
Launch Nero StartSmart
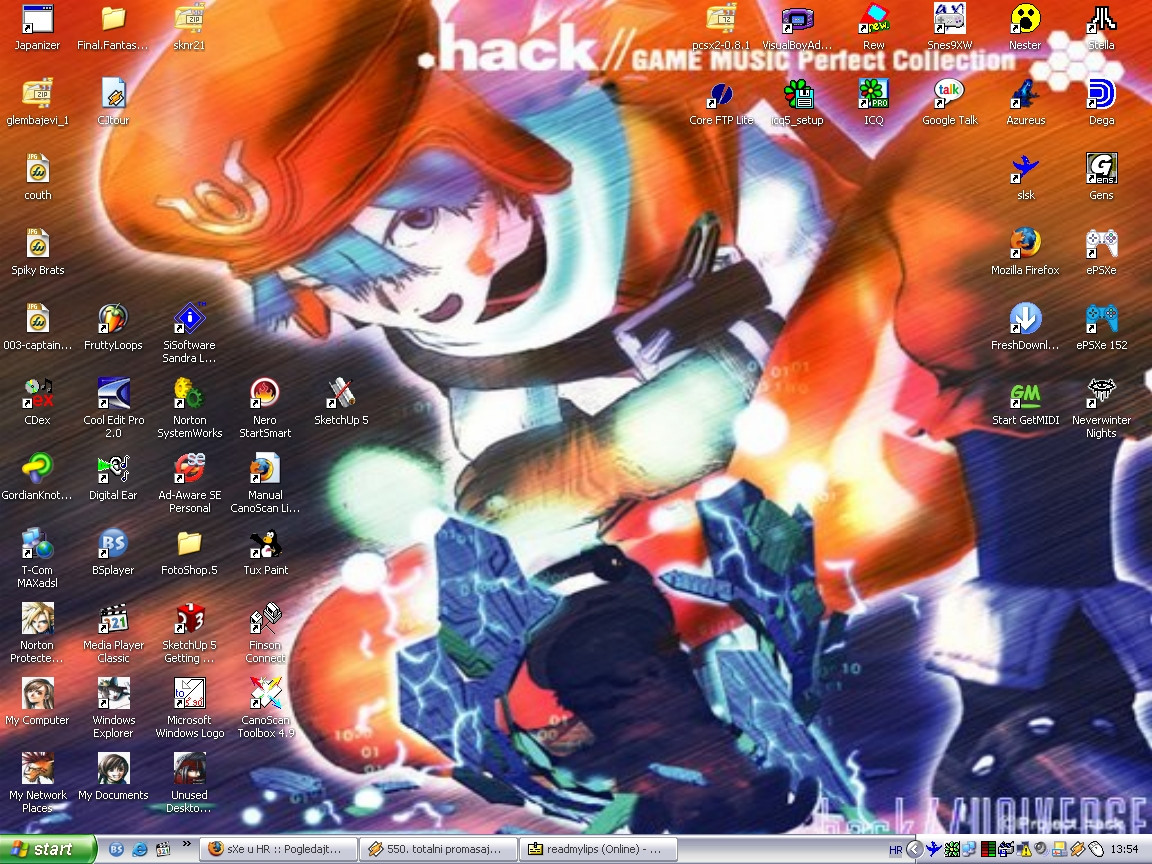(264, 408)
